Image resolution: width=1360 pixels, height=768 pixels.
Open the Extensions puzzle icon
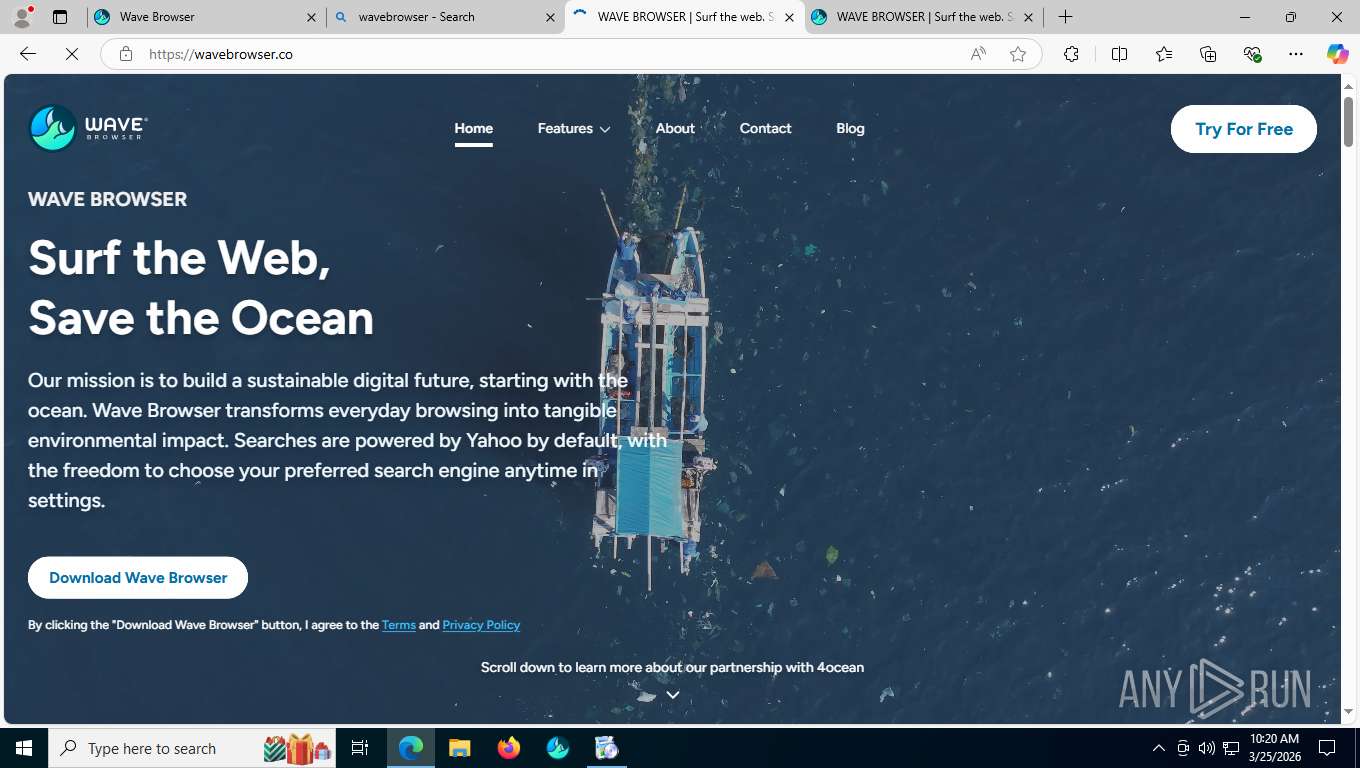(x=1071, y=54)
